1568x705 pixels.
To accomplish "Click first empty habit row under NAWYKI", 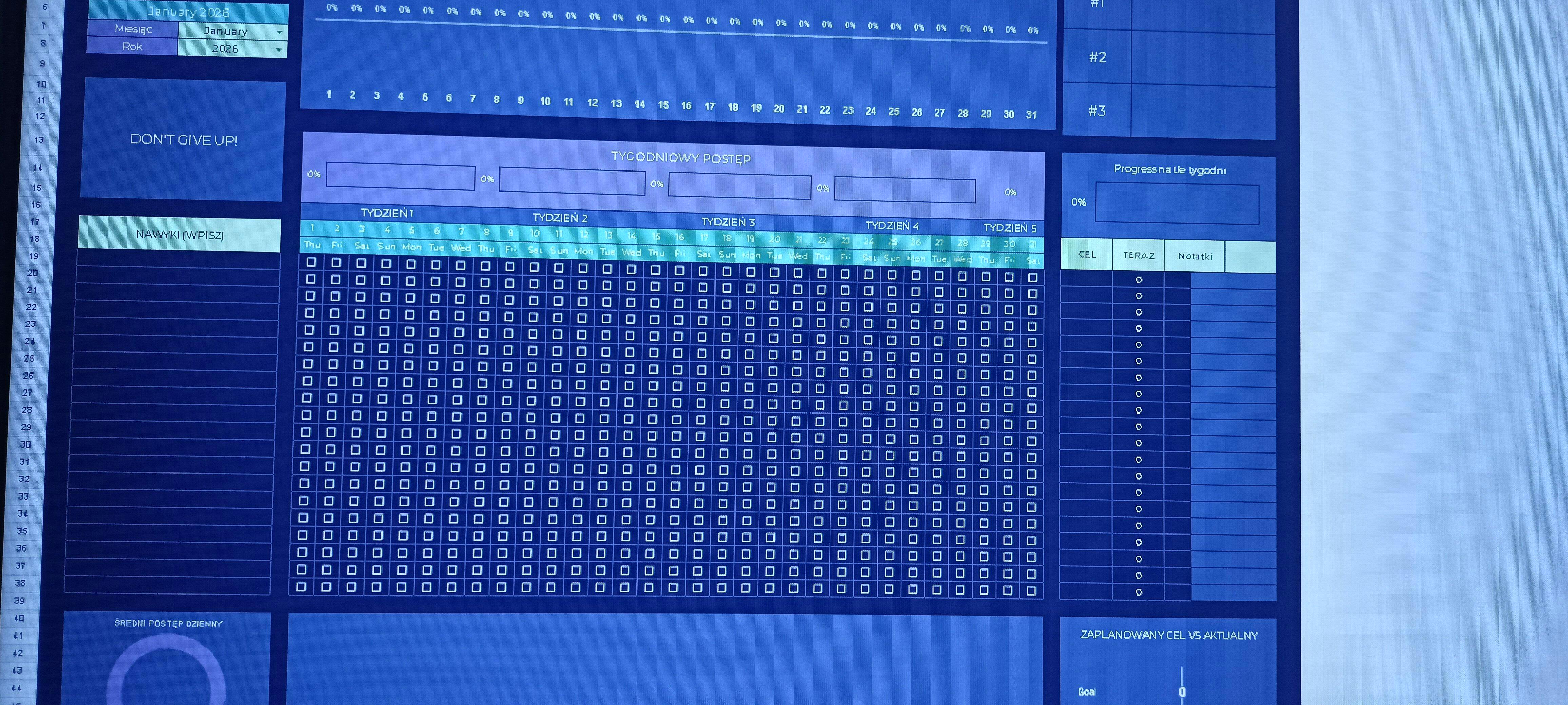I will pyautogui.click(x=178, y=260).
